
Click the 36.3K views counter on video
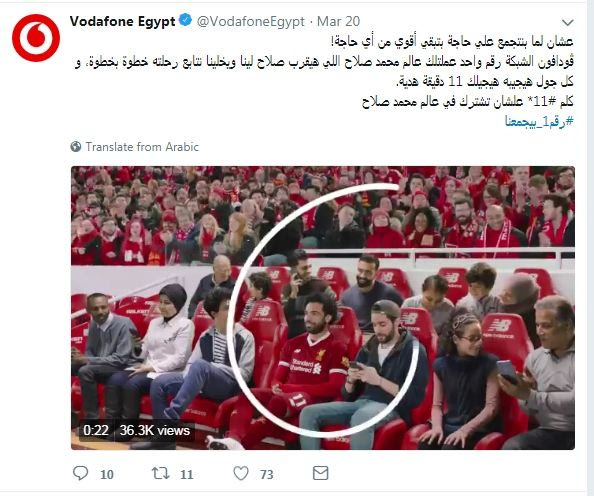click(155, 430)
